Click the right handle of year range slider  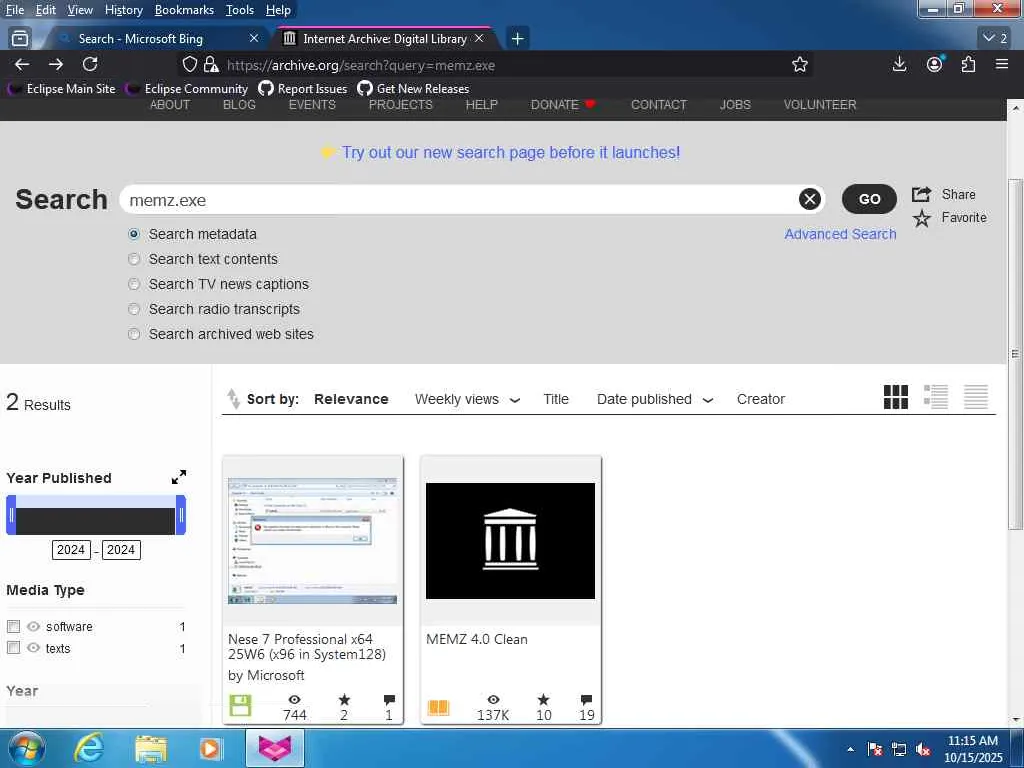pos(181,515)
